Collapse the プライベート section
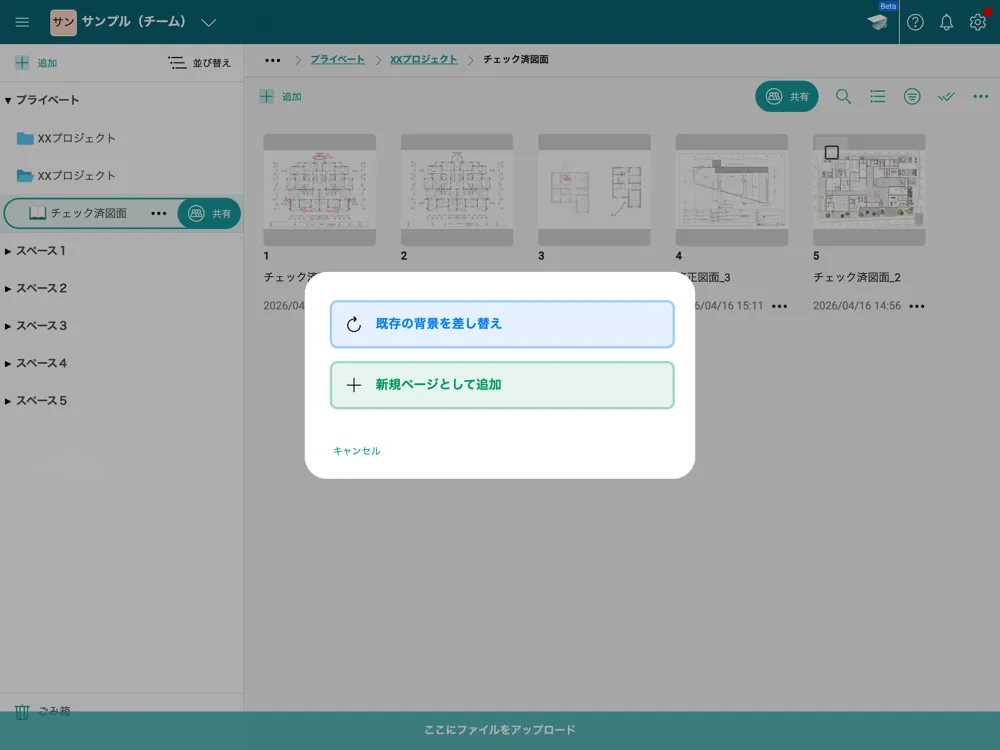Screen dimensions: 1000x750 point(8,100)
